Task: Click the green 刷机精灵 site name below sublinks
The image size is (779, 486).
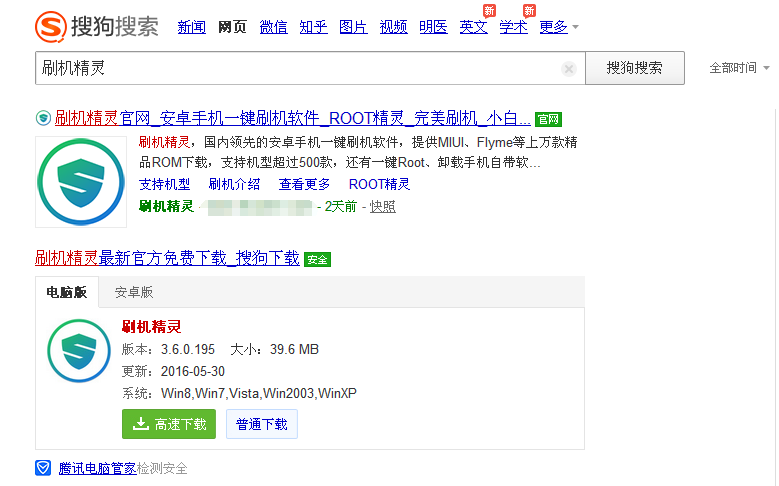Action: (x=166, y=206)
